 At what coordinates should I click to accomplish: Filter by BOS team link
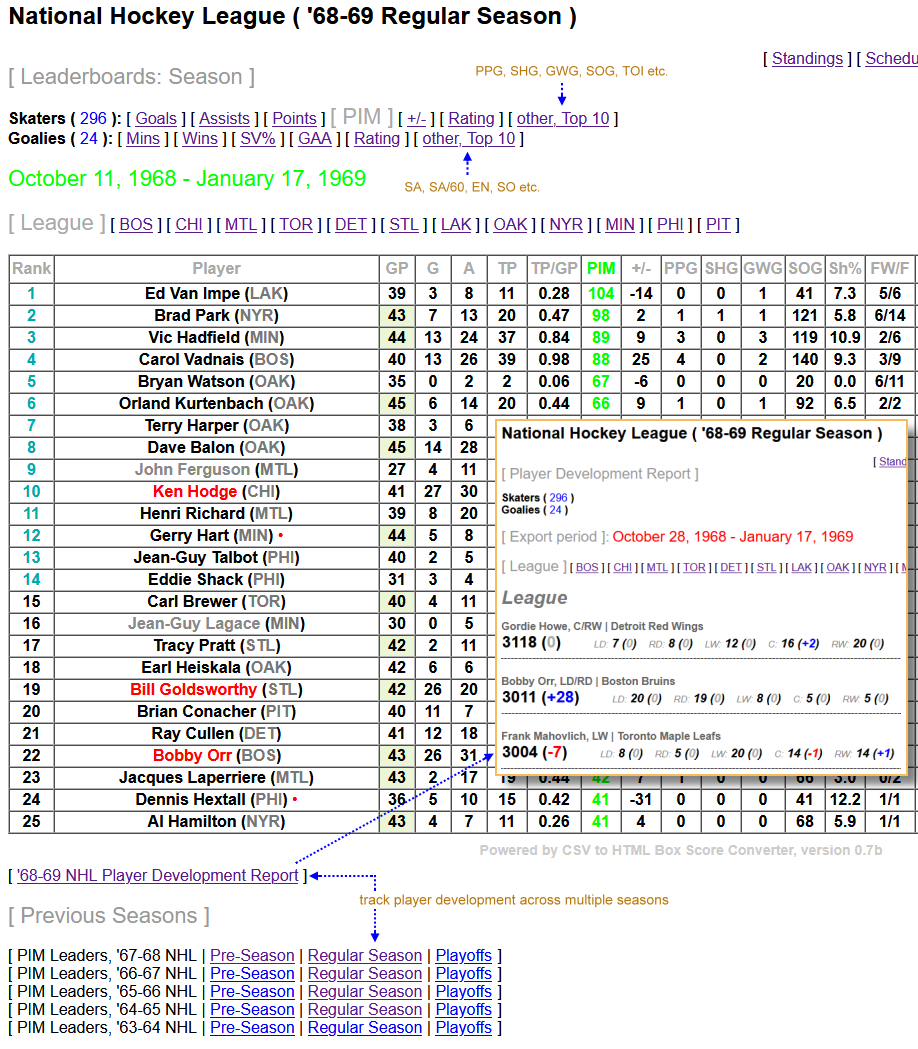(136, 225)
